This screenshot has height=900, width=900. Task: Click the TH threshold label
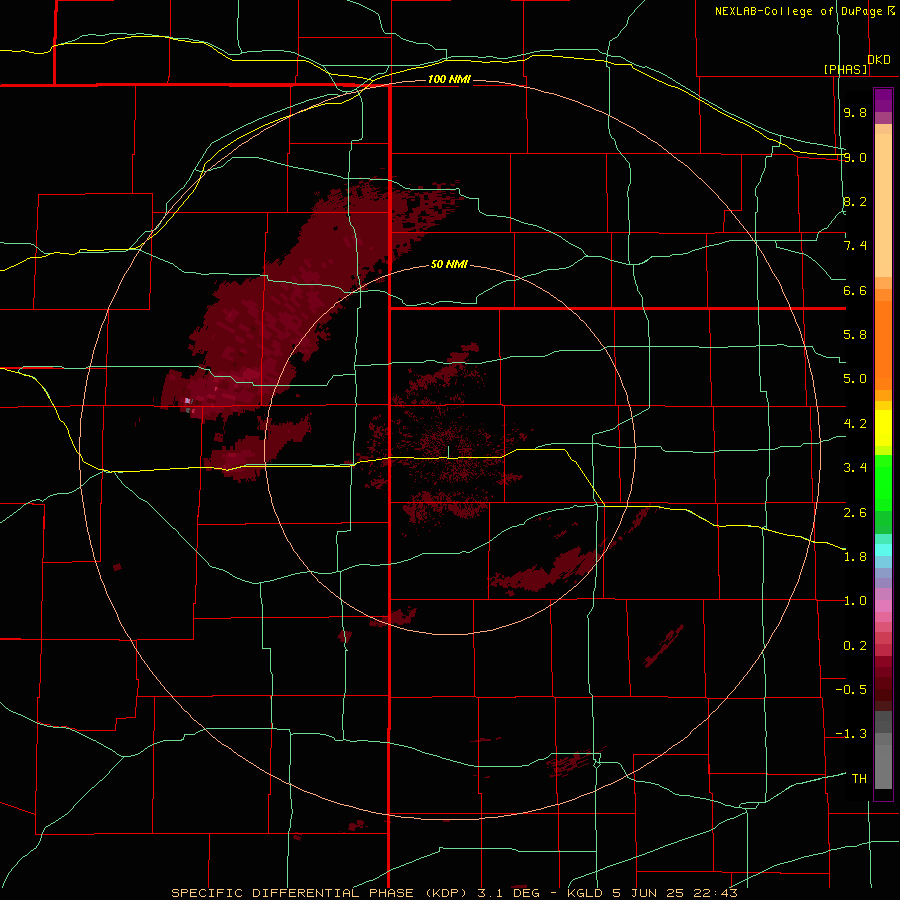pos(859,779)
